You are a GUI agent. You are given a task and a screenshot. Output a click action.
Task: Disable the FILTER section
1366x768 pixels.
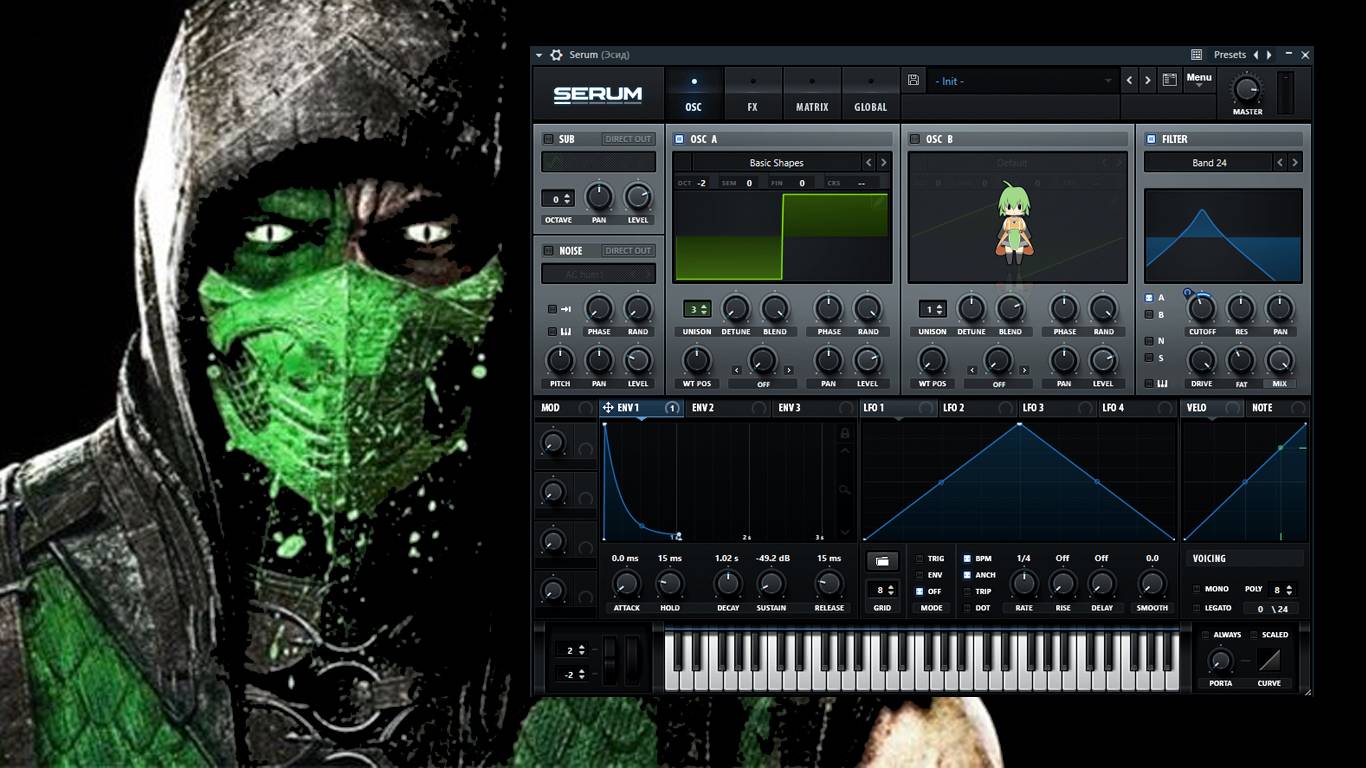pyautogui.click(x=1151, y=139)
